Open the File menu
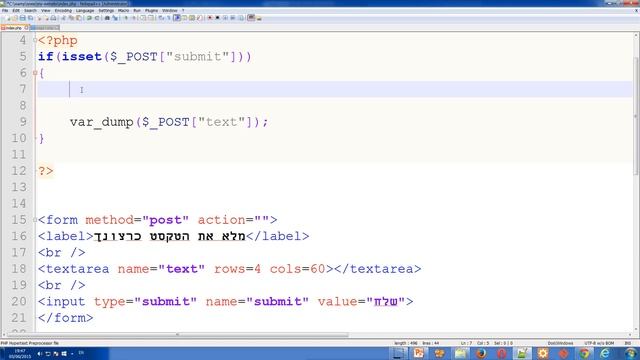 pos(5,11)
